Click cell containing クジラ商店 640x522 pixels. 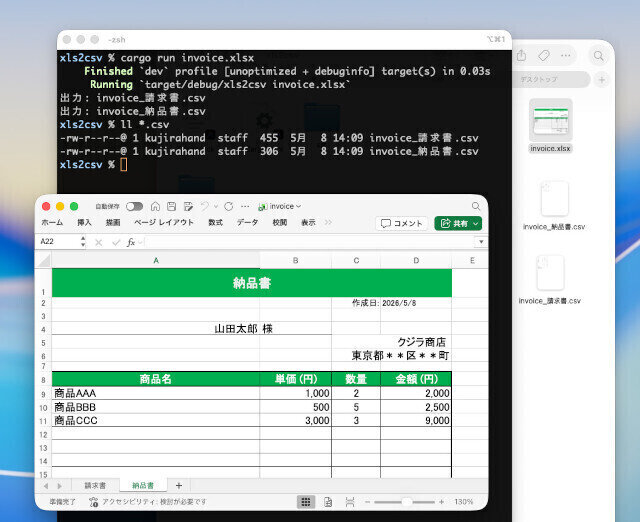coord(421,342)
